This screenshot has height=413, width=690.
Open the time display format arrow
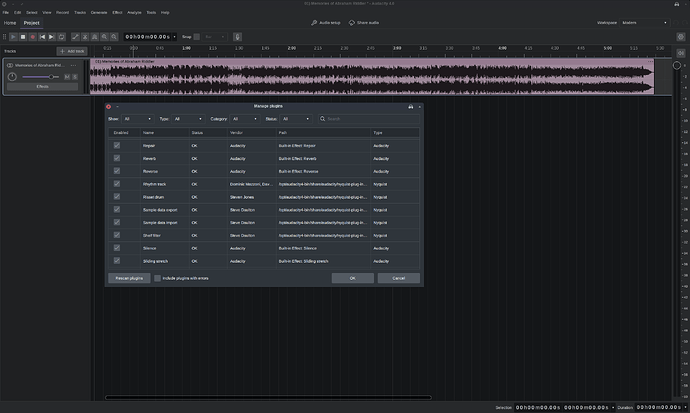point(174,37)
